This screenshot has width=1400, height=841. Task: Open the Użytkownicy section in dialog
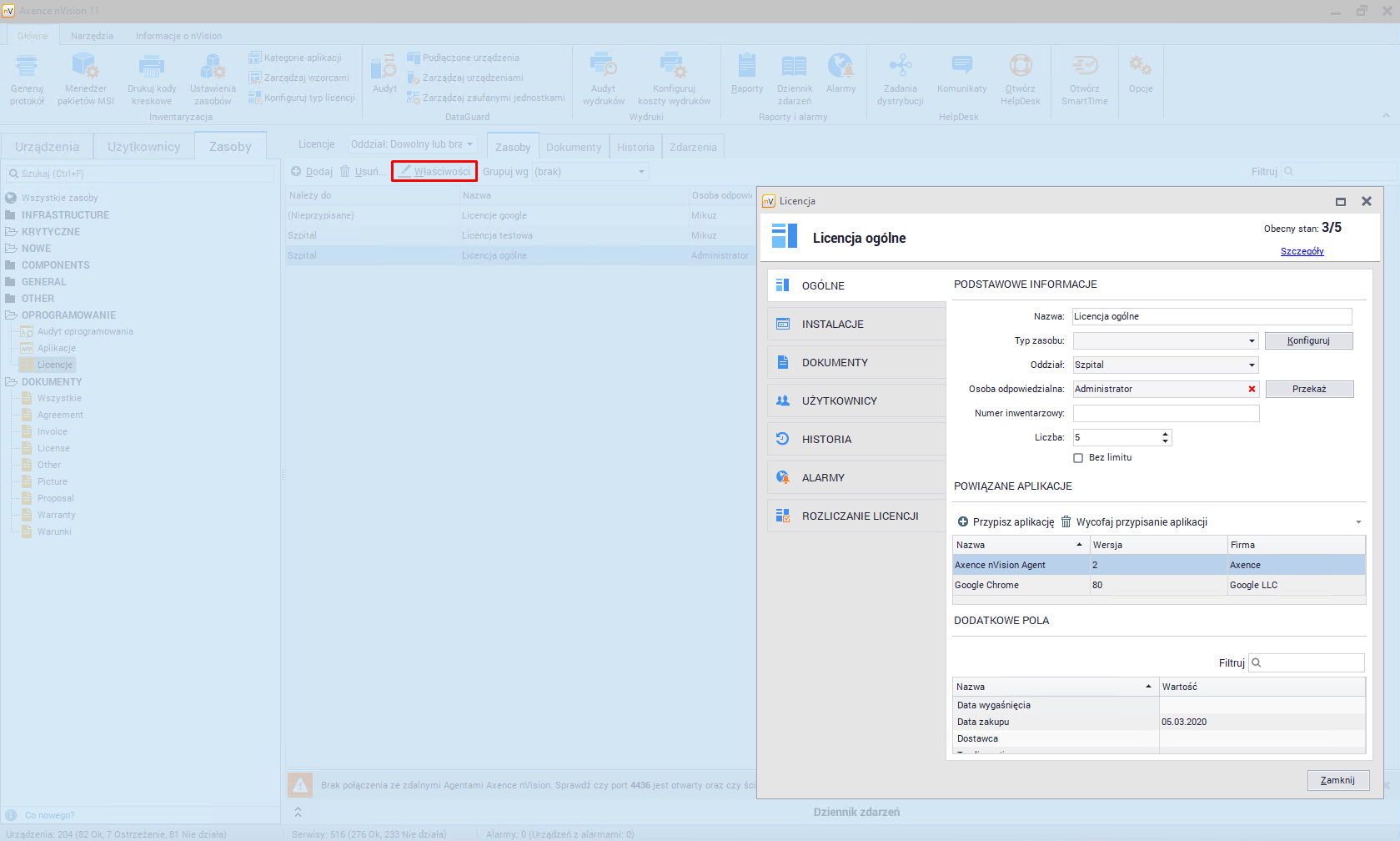[x=839, y=401]
